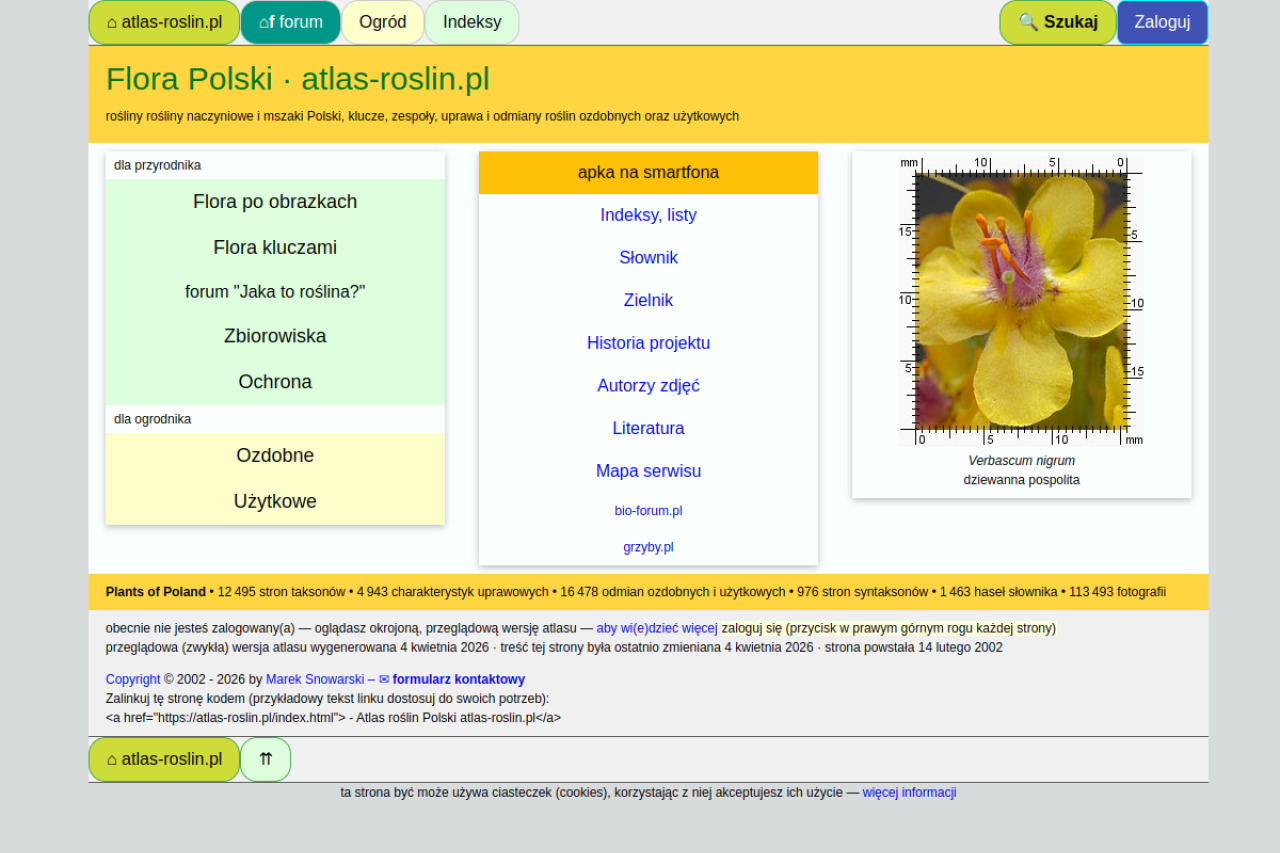
Task: Open the formularz kontaktowy envelope link
Action: 451,679
